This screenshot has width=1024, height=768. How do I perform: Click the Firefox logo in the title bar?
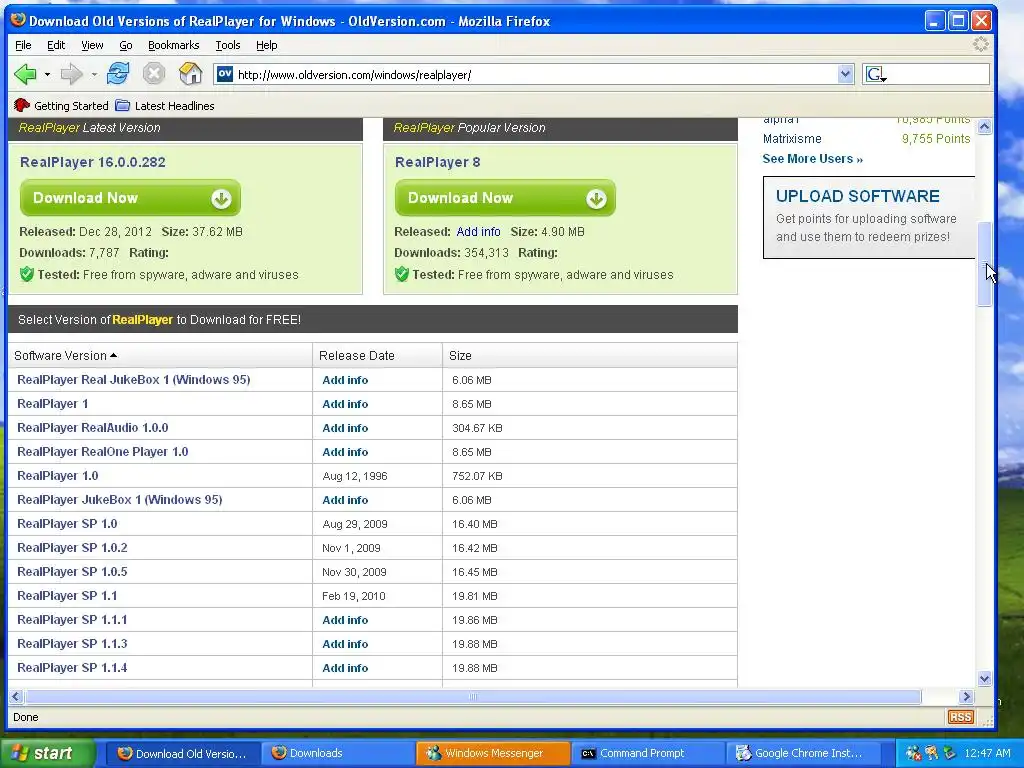pos(18,20)
